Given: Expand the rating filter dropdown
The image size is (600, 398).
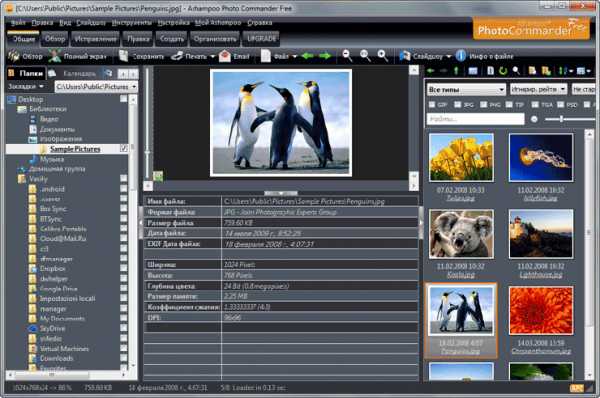Looking at the screenshot, I should (x=538, y=89).
